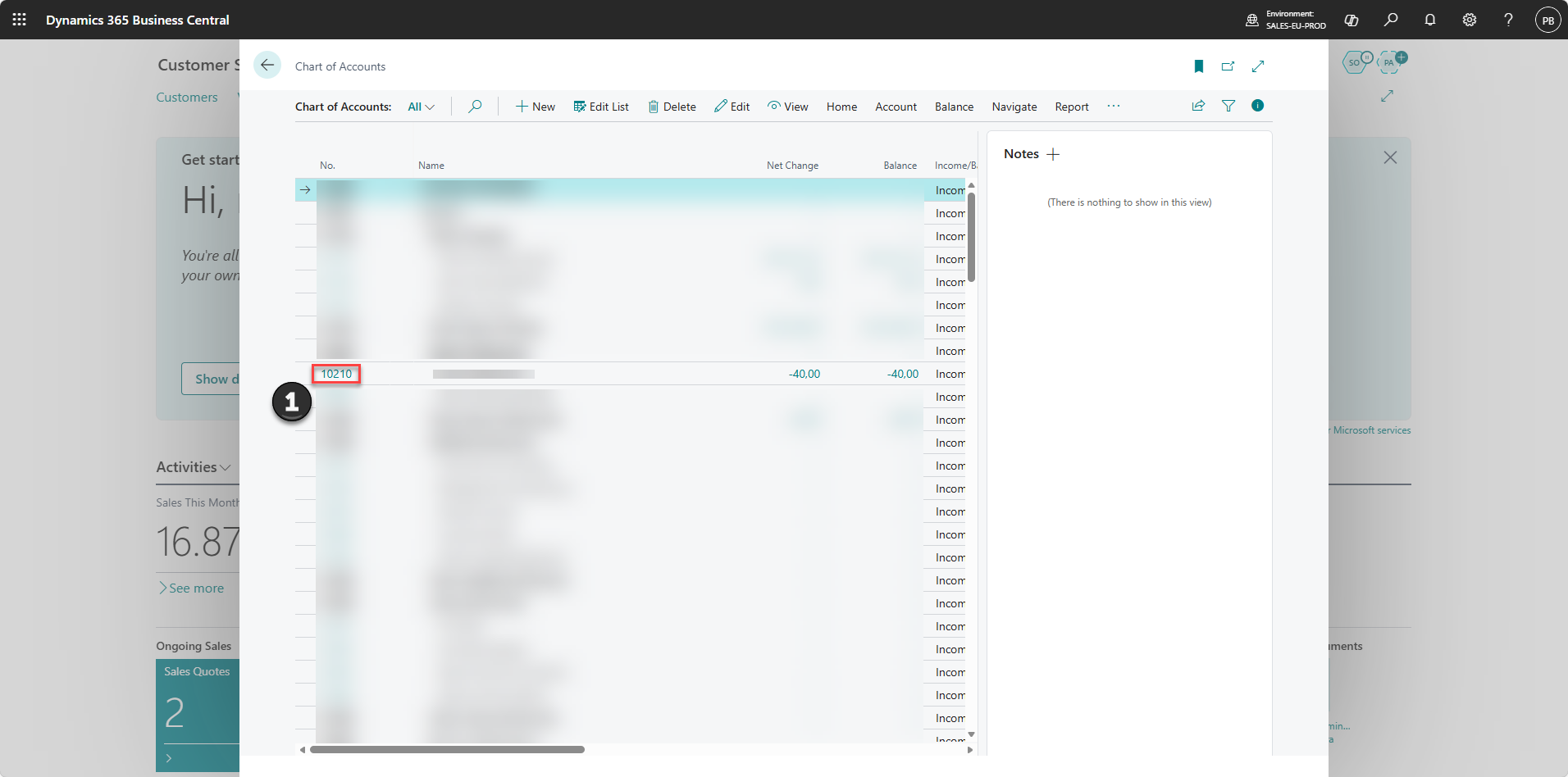Sort by the Net Change column header
The height and width of the screenshot is (777, 1568).
[792, 166]
